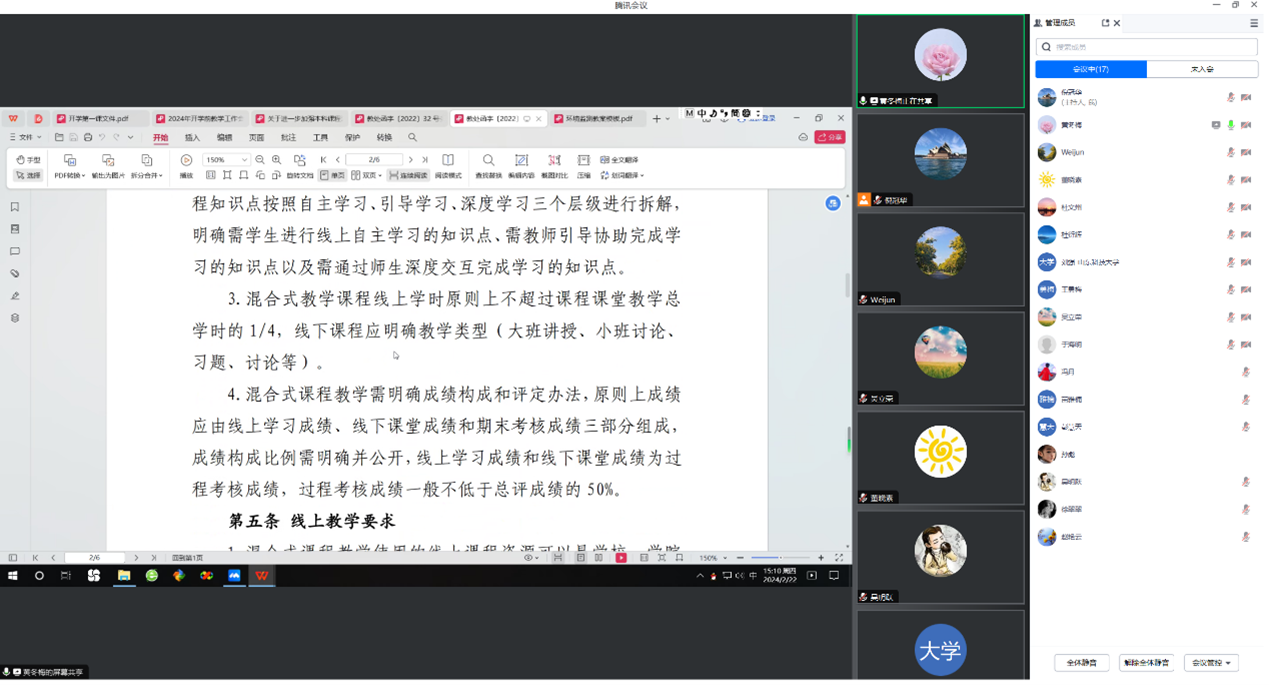Expand the 150% zoom level dropdown
1269x685 pixels.
244,160
